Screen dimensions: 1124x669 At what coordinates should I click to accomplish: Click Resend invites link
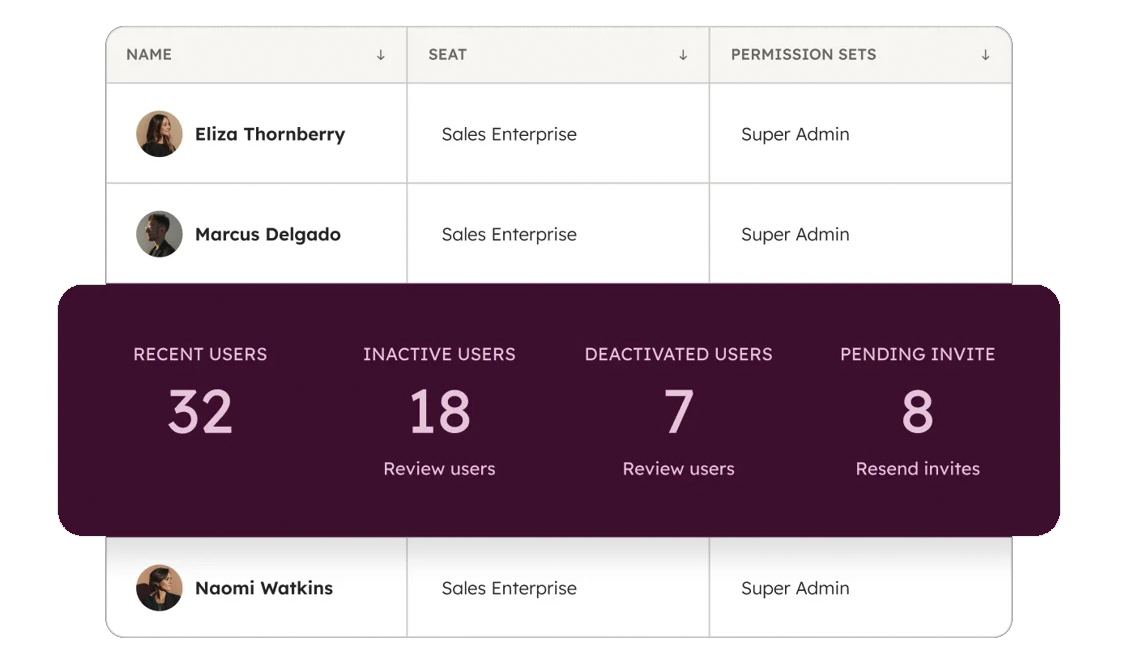tap(917, 469)
